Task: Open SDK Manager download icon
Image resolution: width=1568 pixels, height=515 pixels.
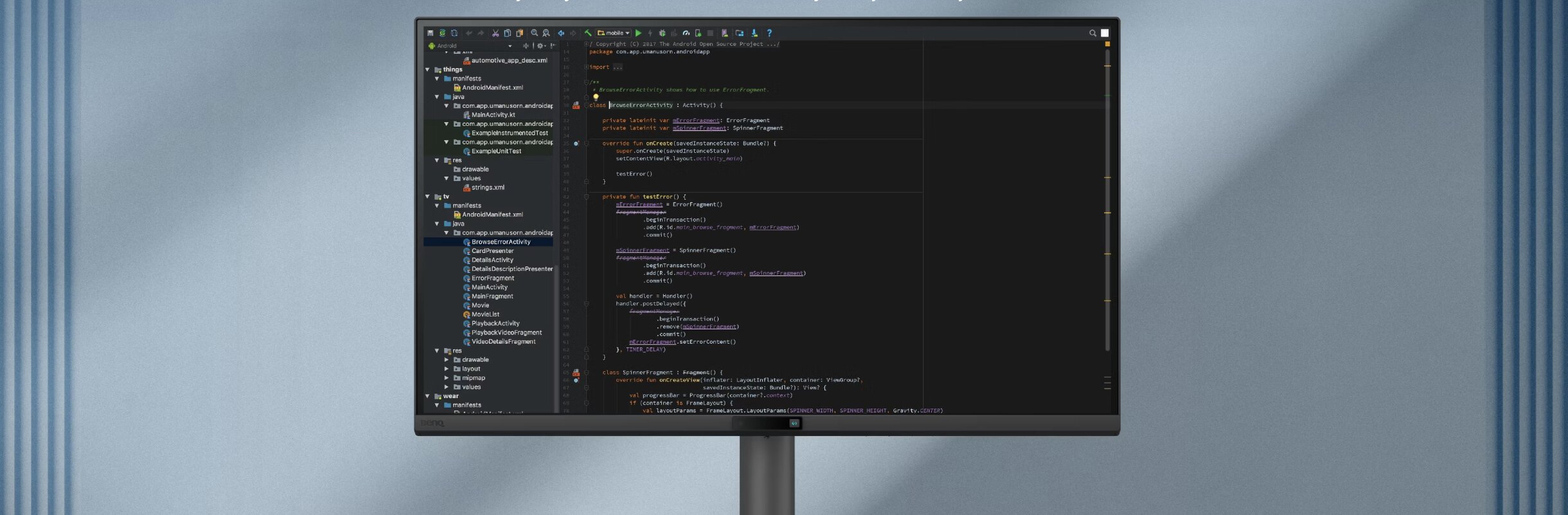Action: tap(754, 33)
